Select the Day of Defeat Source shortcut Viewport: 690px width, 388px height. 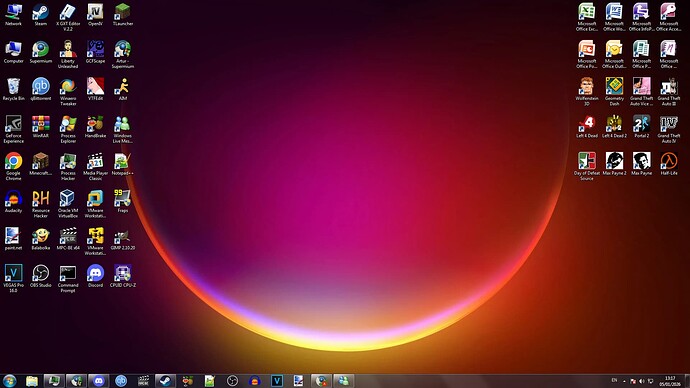pos(587,167)
